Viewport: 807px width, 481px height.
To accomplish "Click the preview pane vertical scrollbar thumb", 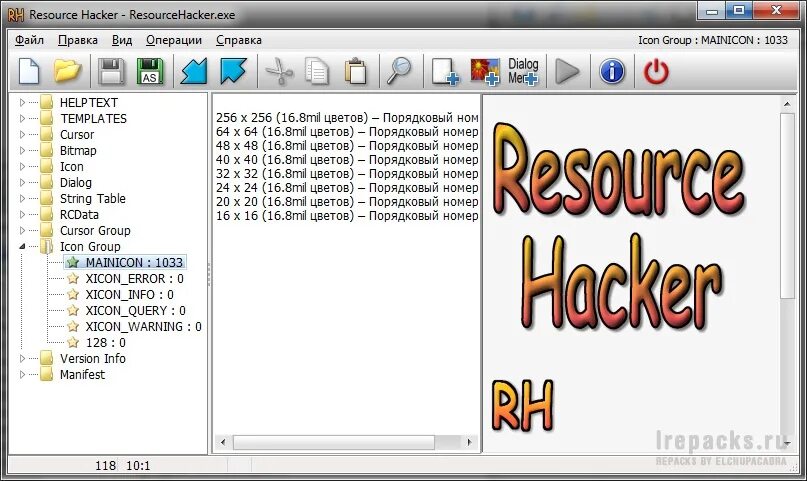I will pos(787,205).
